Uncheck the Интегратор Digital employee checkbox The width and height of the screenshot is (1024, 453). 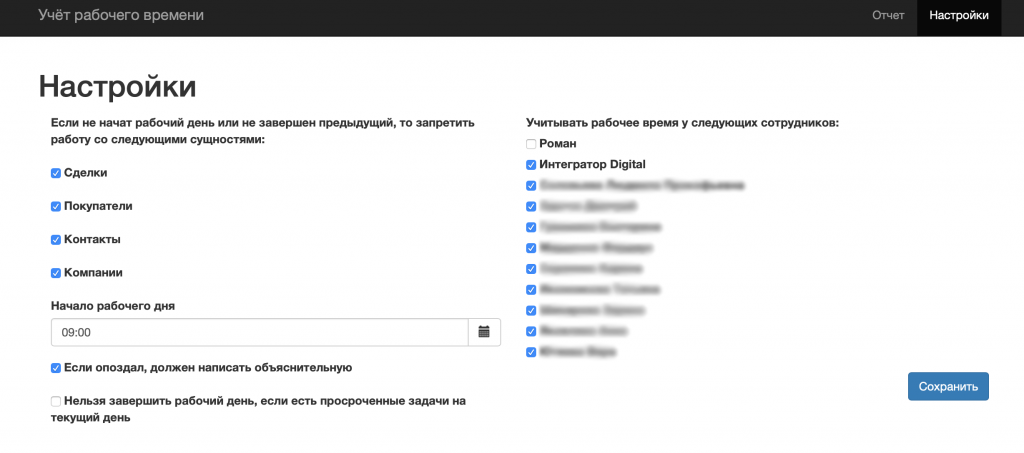click(531, 165)
